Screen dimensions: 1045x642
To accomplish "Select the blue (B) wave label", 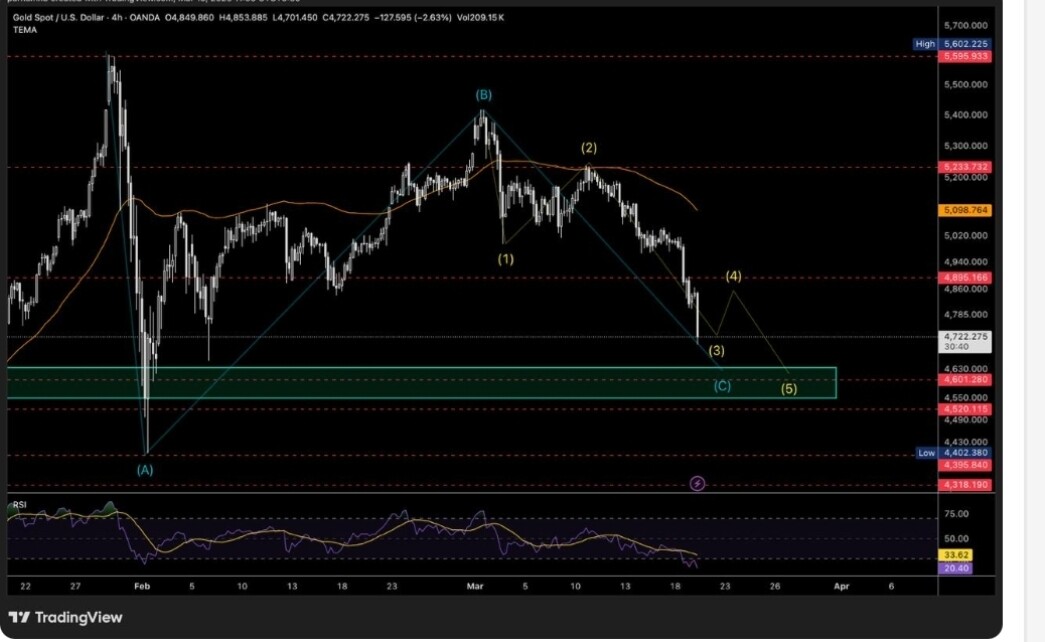I will coord(483,95).
